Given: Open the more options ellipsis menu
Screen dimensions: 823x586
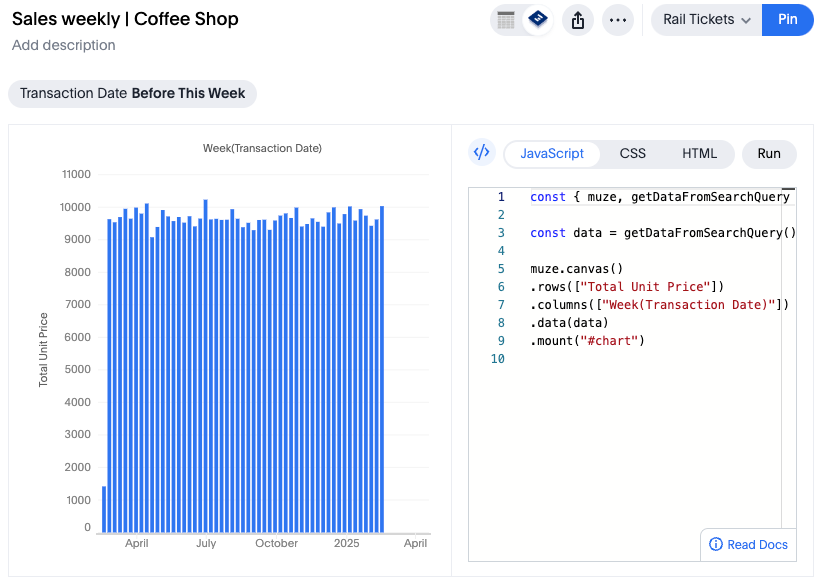Looking at the screenshot, I should coord(618,20).
